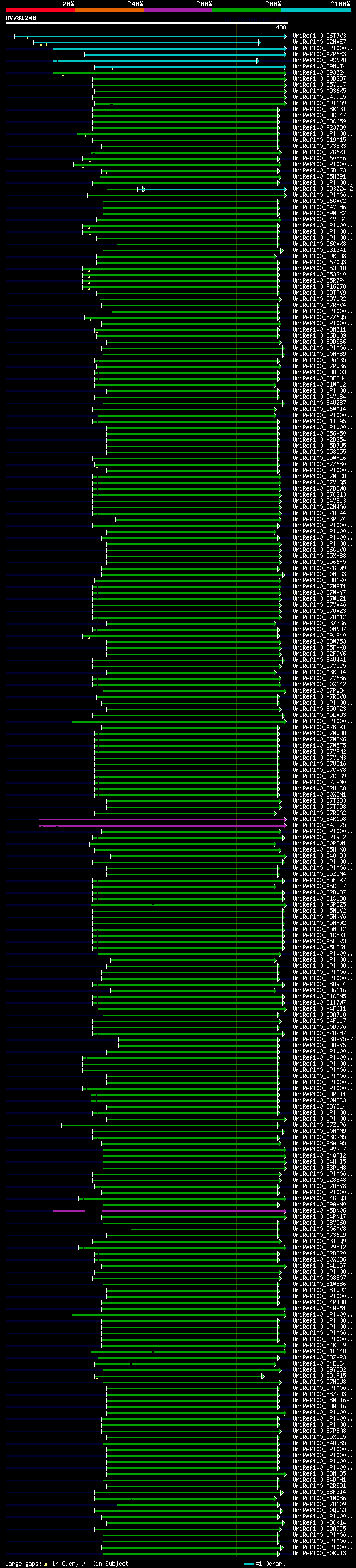The width and height of the screenshot is (356, 1568).
Task: Click the green ~80% identity legend segment
Action: click(246, 10)
